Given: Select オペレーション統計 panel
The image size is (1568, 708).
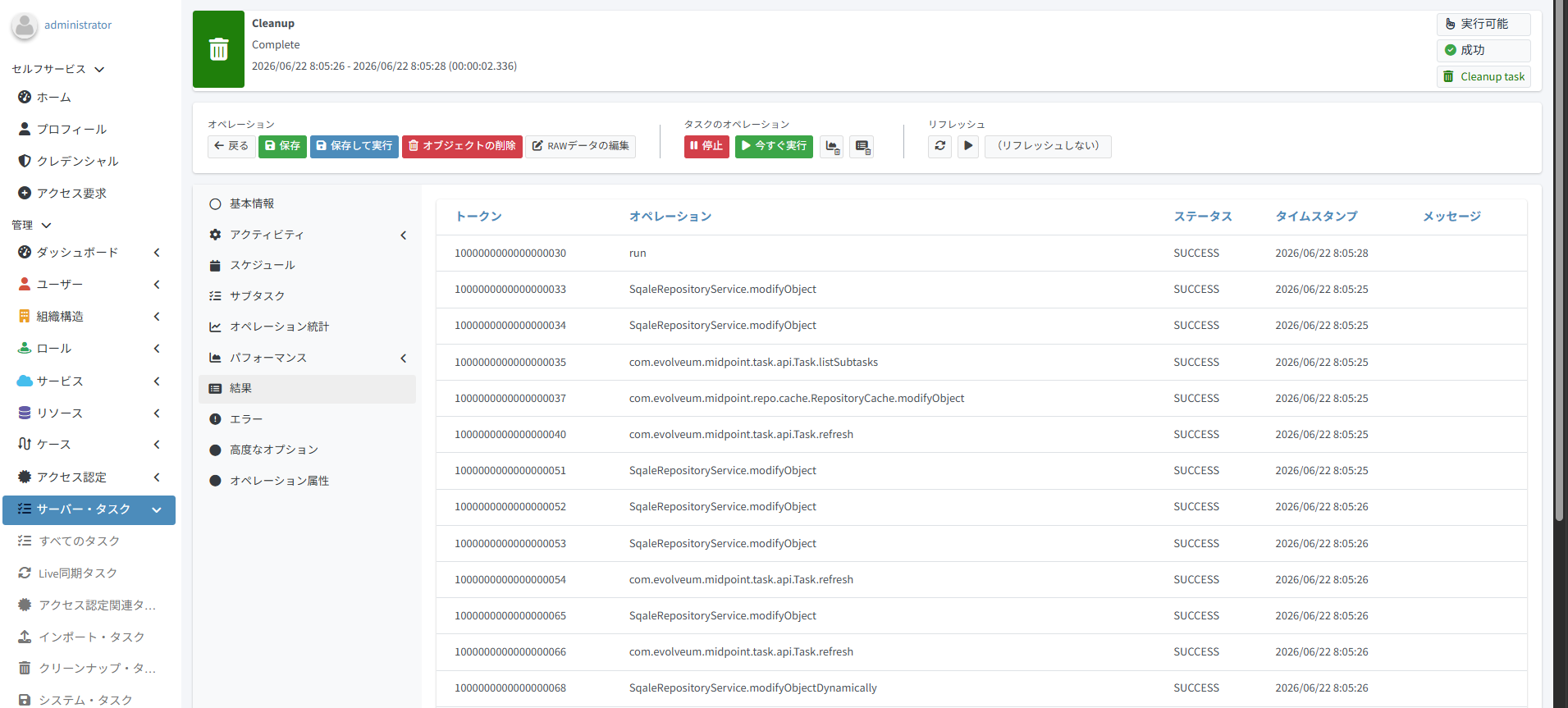Looking at the screenshot, I should click(307, 327).
